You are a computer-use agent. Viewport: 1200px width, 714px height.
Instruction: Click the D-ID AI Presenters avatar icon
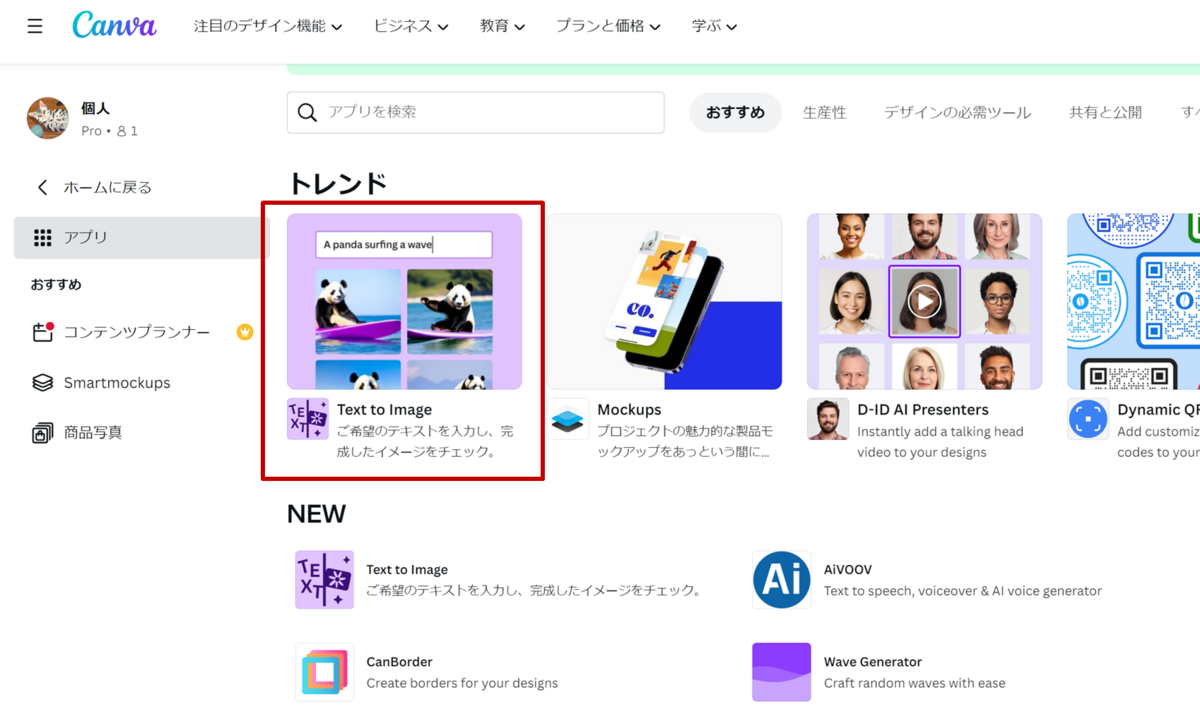[x=828, y=419]
